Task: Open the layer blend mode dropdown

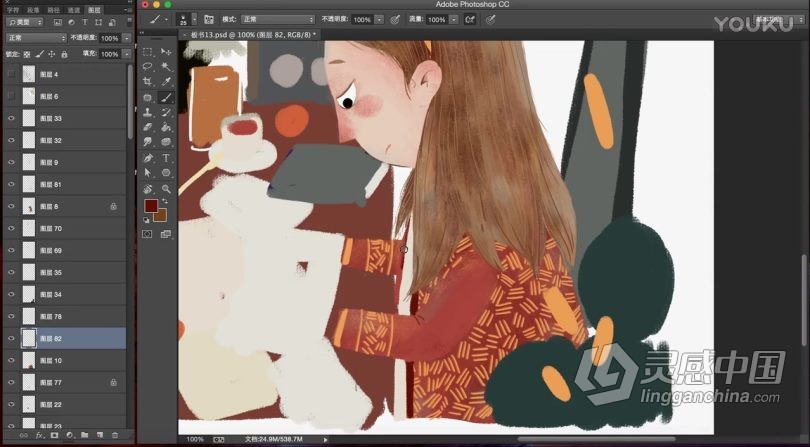Action: [37, 38]
